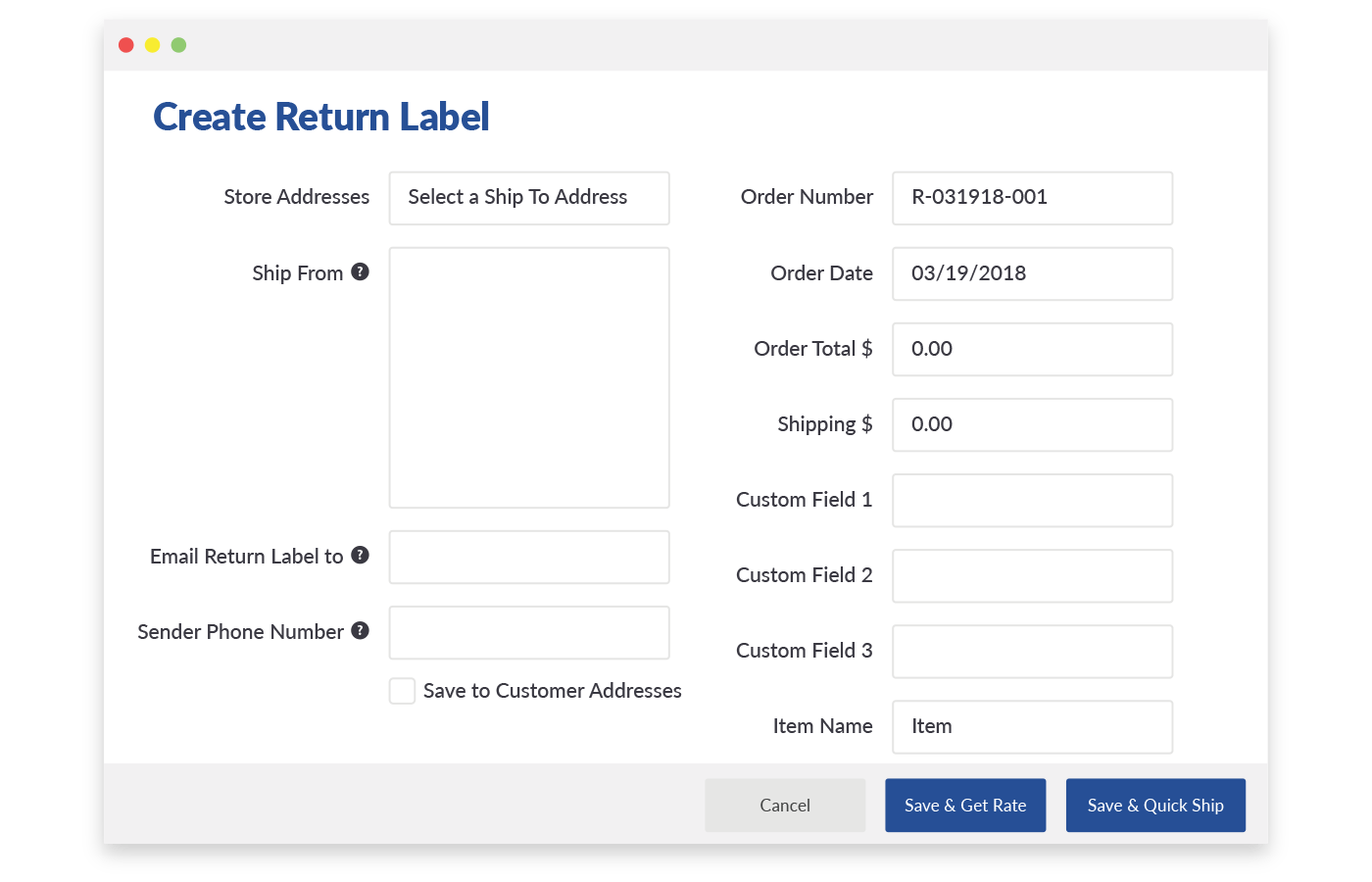Focus the Custom Field 1 input

click(x=1032, y=500)
